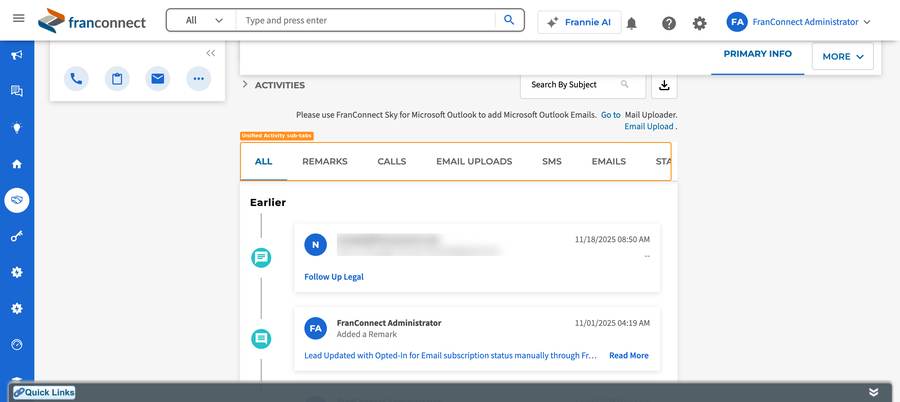Viewport: 900px width, 402px height.
Task: Select the CALLS tab
Action: [392, 162]
